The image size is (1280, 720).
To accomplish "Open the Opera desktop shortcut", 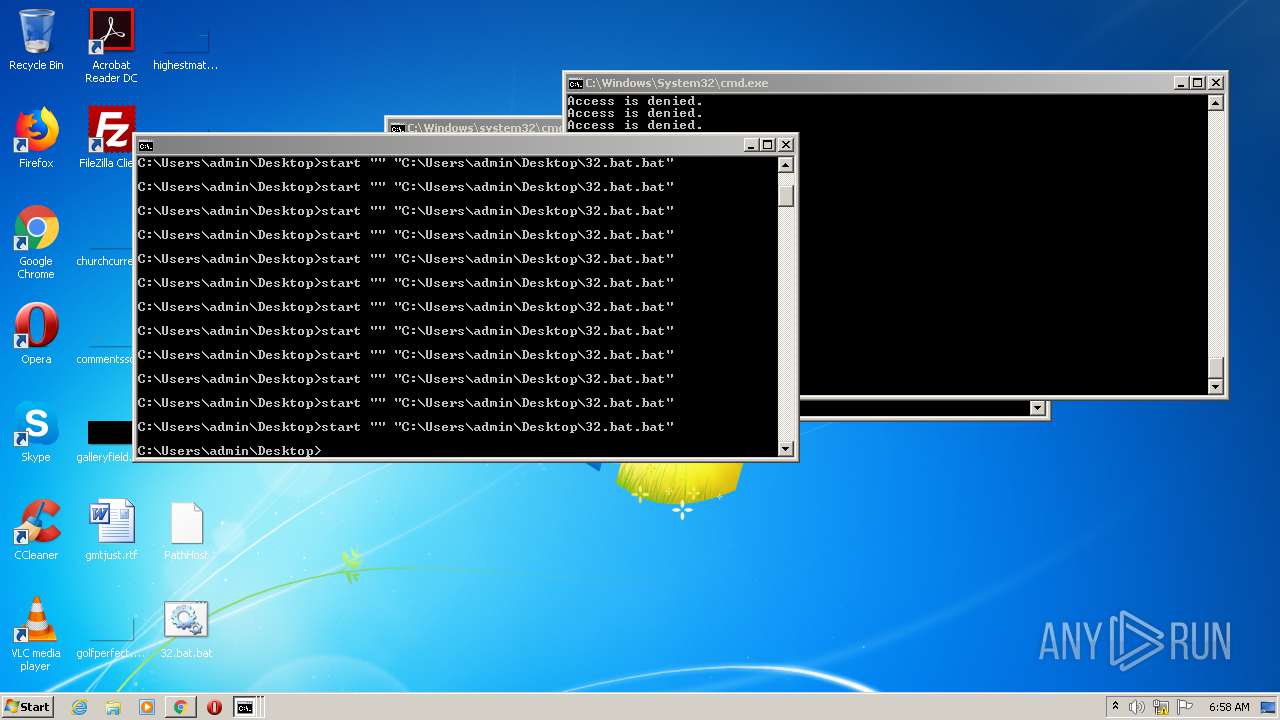I will tap(36, 334).
